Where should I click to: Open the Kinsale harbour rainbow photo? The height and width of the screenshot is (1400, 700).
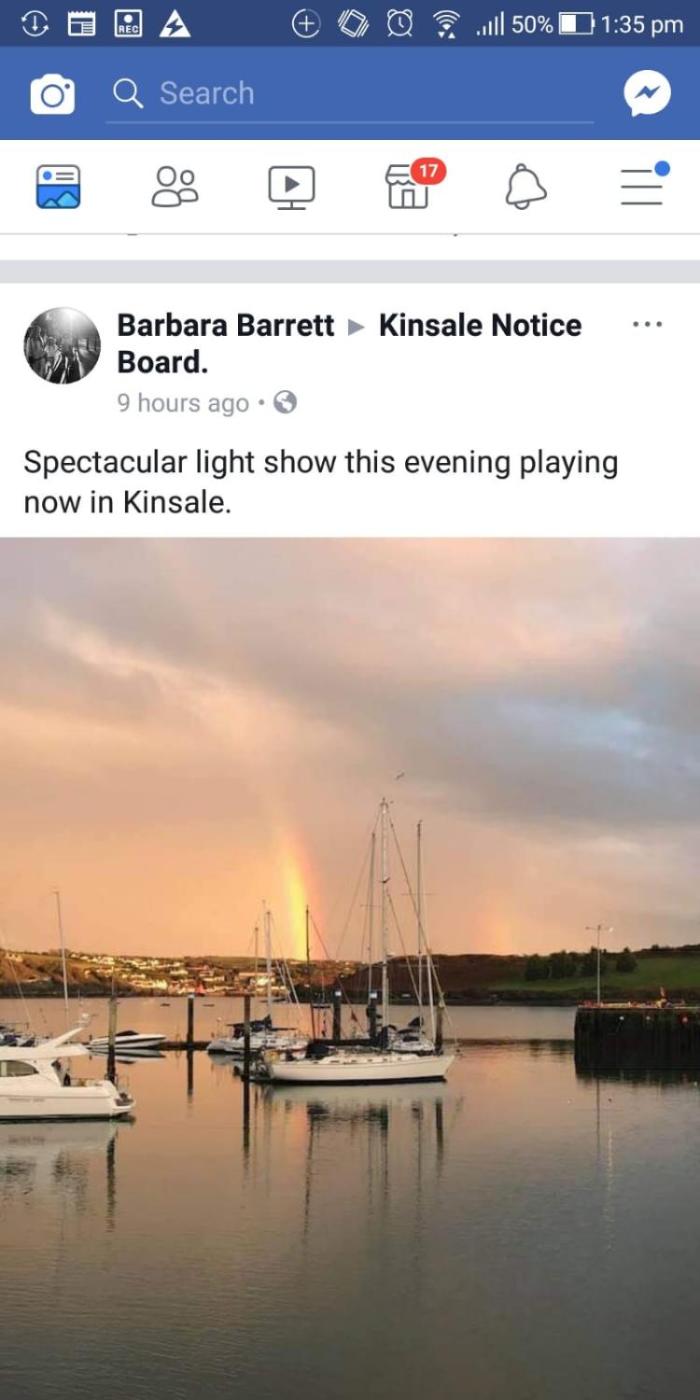tap(350, 969)
